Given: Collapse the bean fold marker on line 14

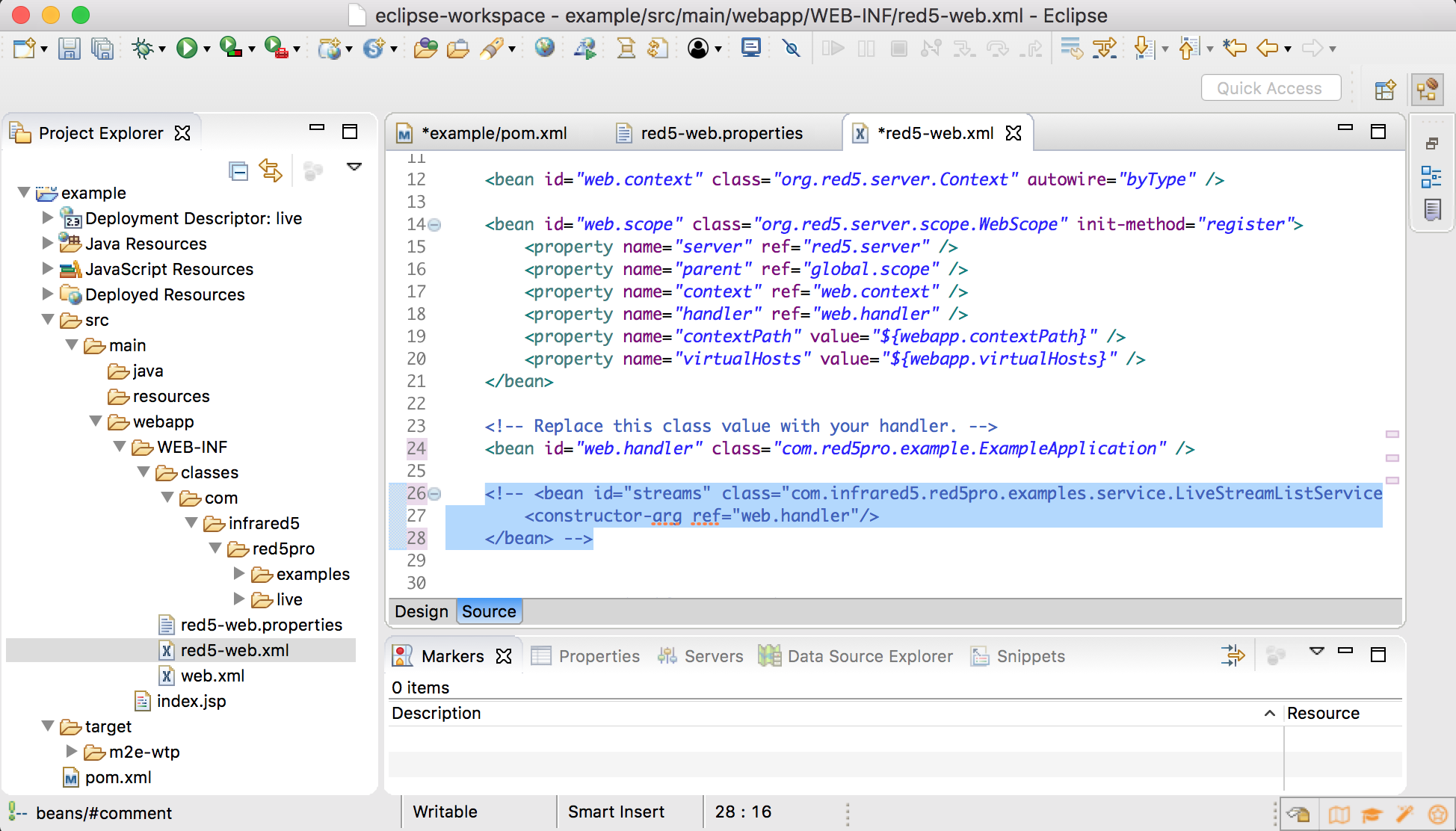Looking at the screenshot, I should pyautogui.click(x=434, y=224).
